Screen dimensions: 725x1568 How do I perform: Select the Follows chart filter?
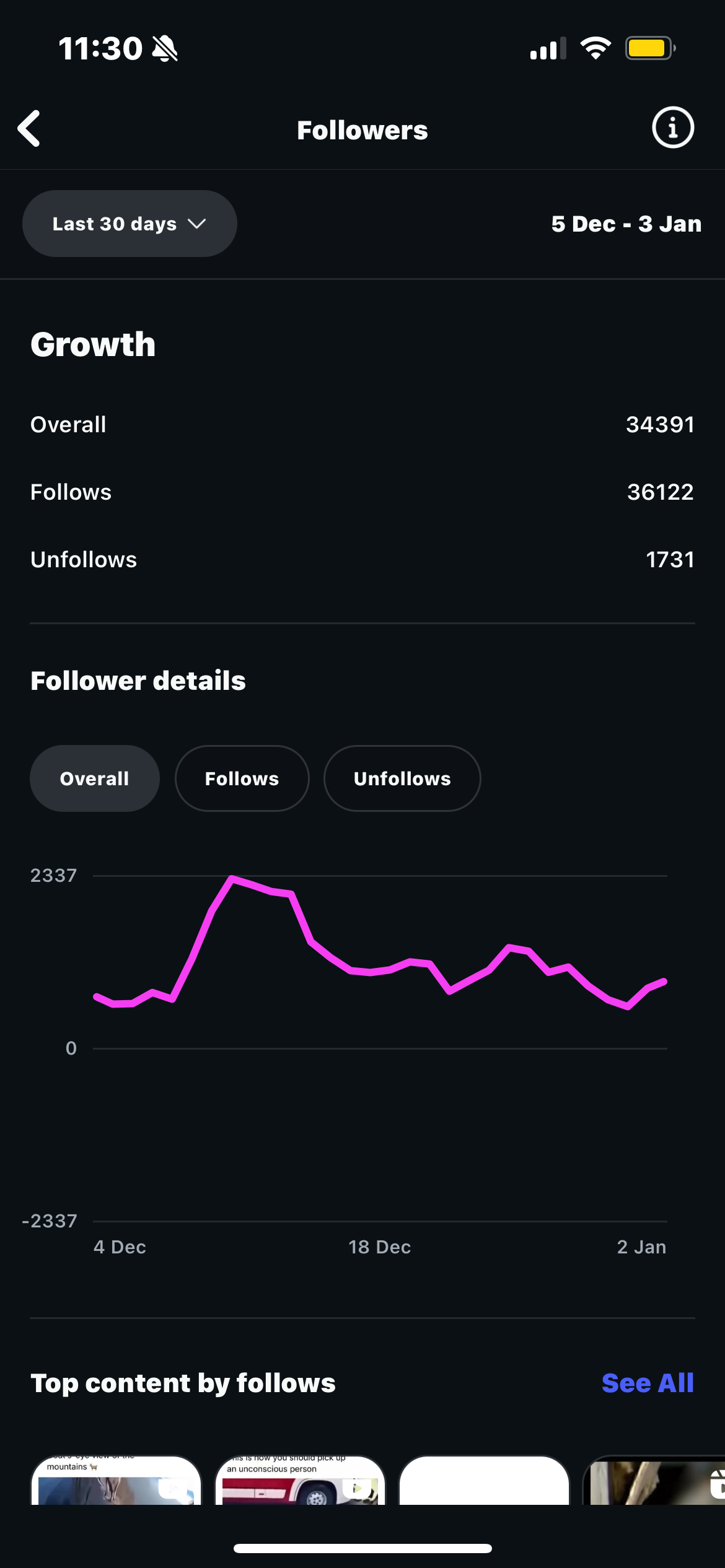242,778
